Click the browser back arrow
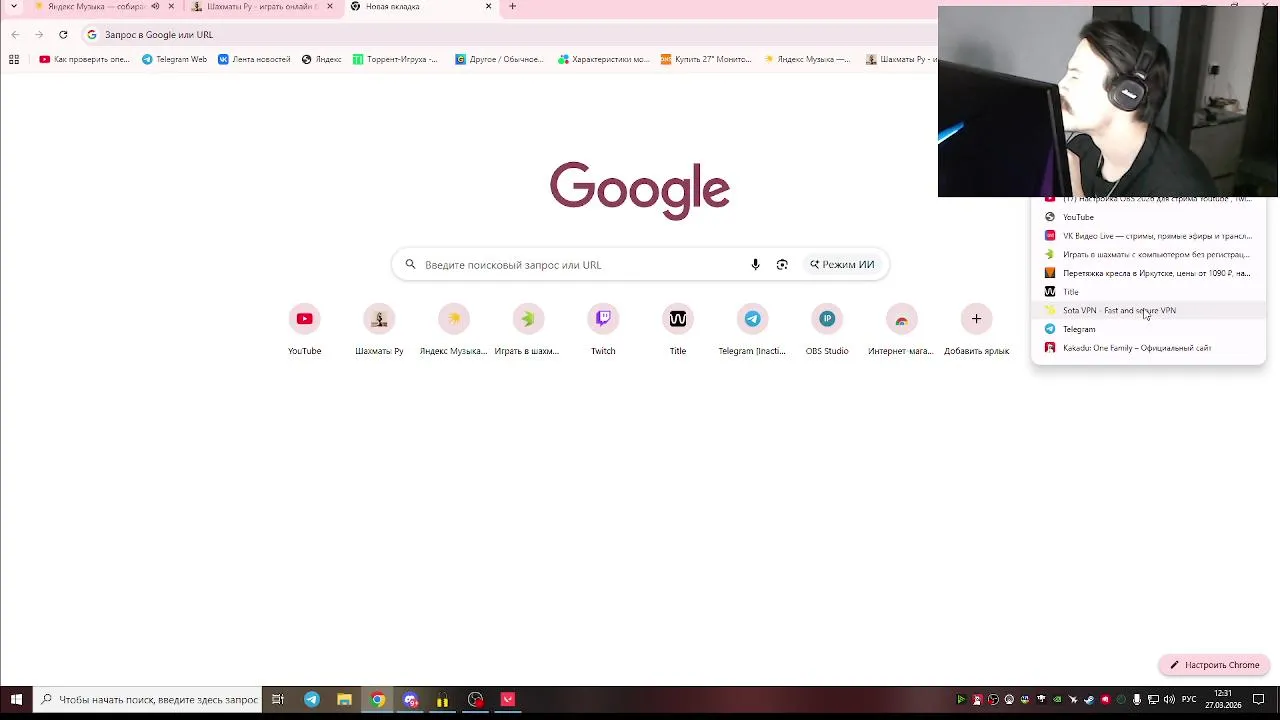The height and width of the screenshot is (720, 1280). click(15, 34)
